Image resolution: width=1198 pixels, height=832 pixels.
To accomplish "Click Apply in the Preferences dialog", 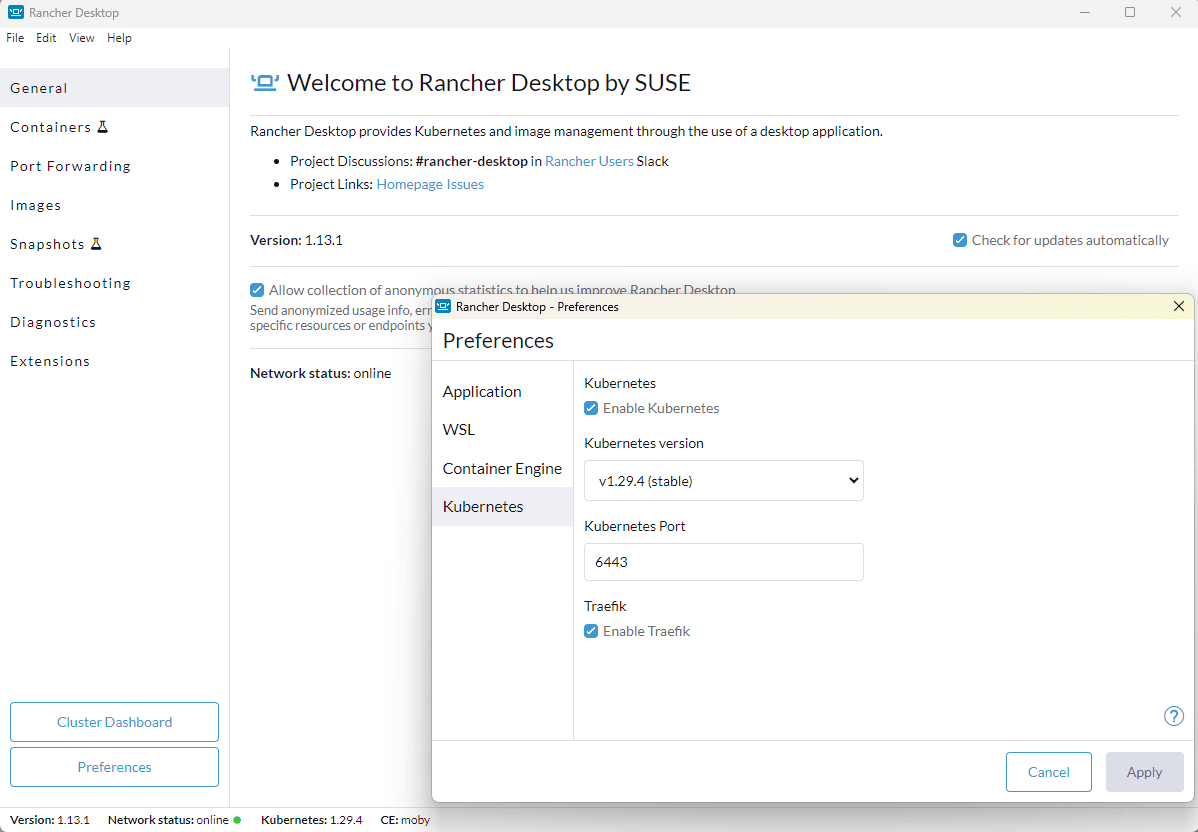I will 1145,772.
